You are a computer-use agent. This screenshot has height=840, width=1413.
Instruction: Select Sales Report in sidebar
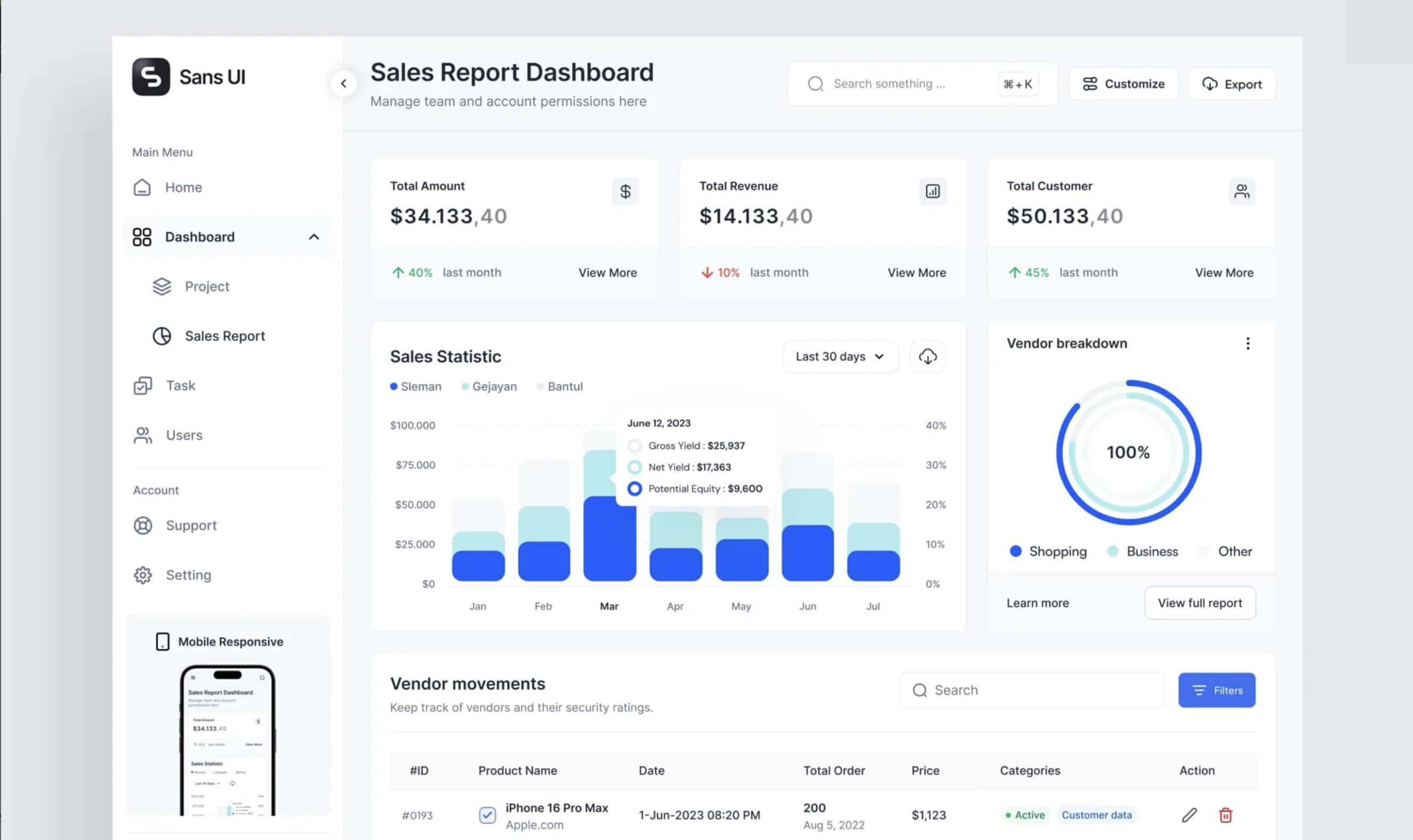[227, 336]
